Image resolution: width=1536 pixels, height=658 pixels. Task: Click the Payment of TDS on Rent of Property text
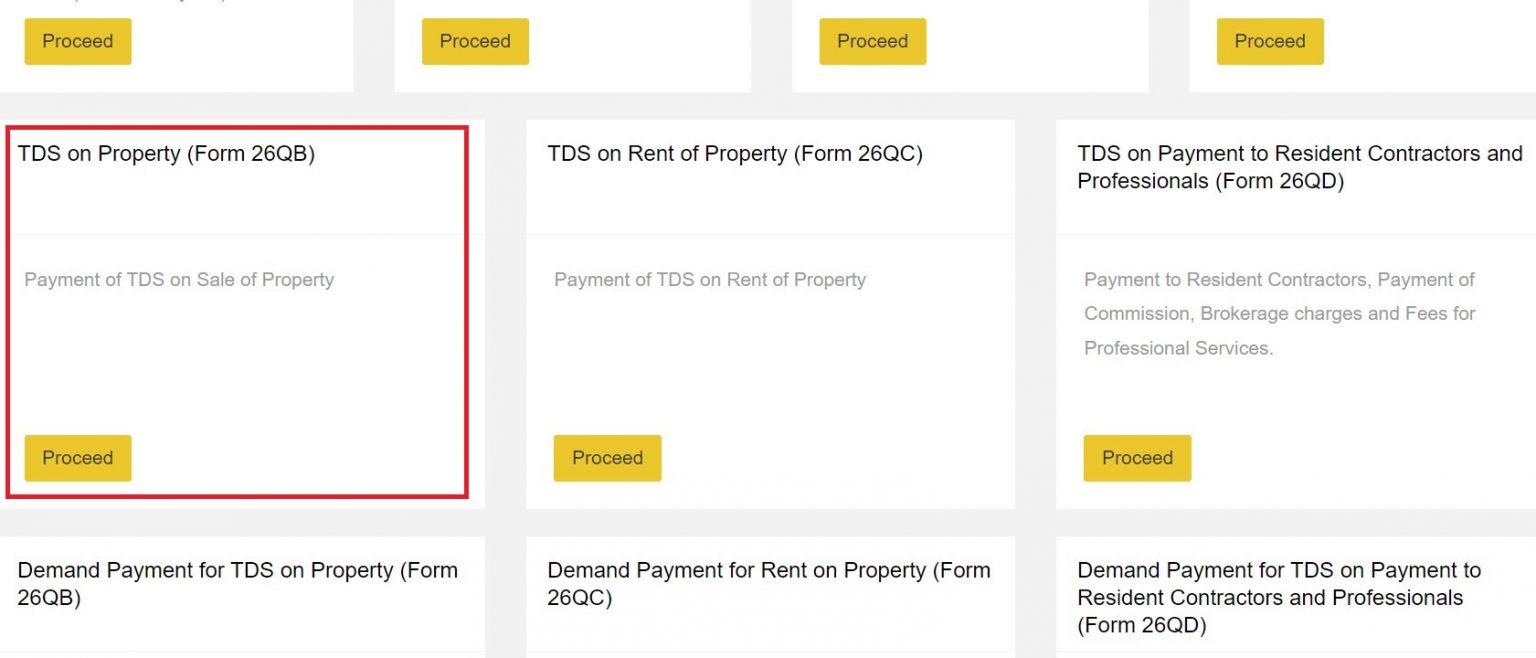[710, 279]
